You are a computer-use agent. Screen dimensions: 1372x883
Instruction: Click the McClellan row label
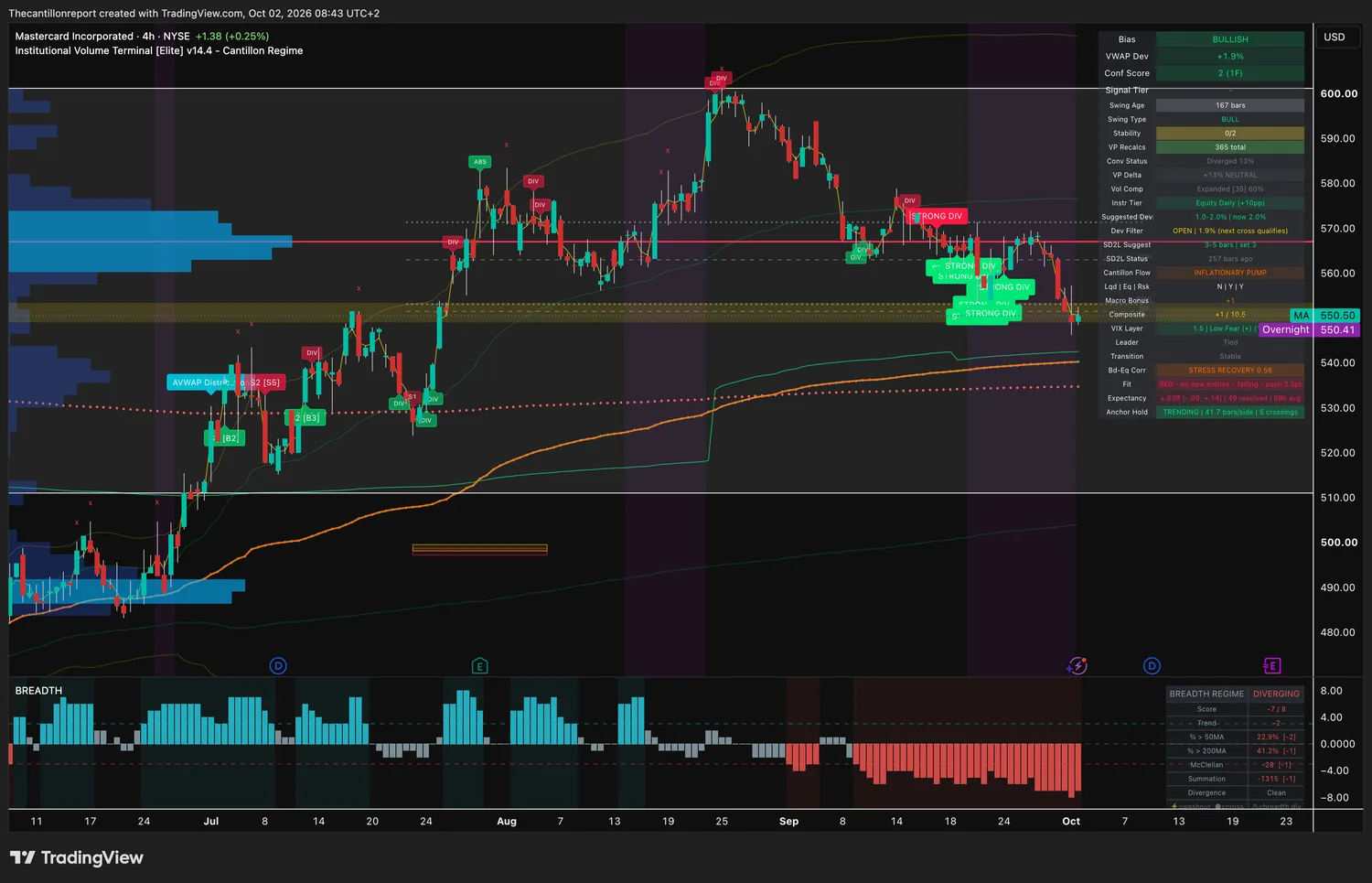(1206, 765)
